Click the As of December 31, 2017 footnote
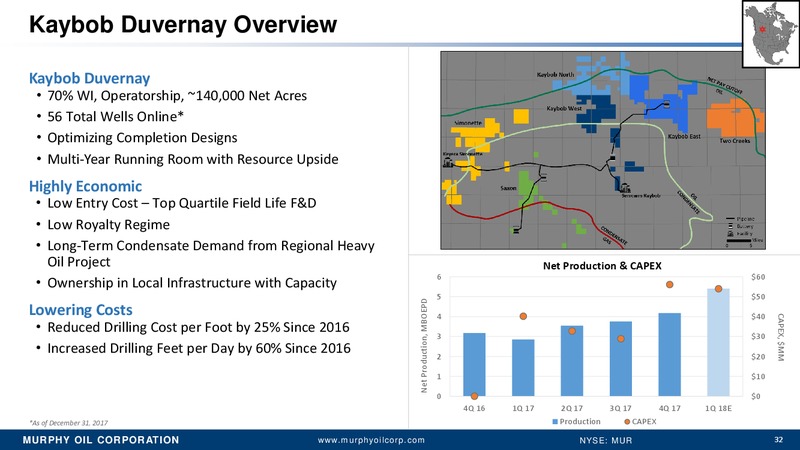Image resolution: width=800 pixels, height=450 pixels. pos(68,423)
